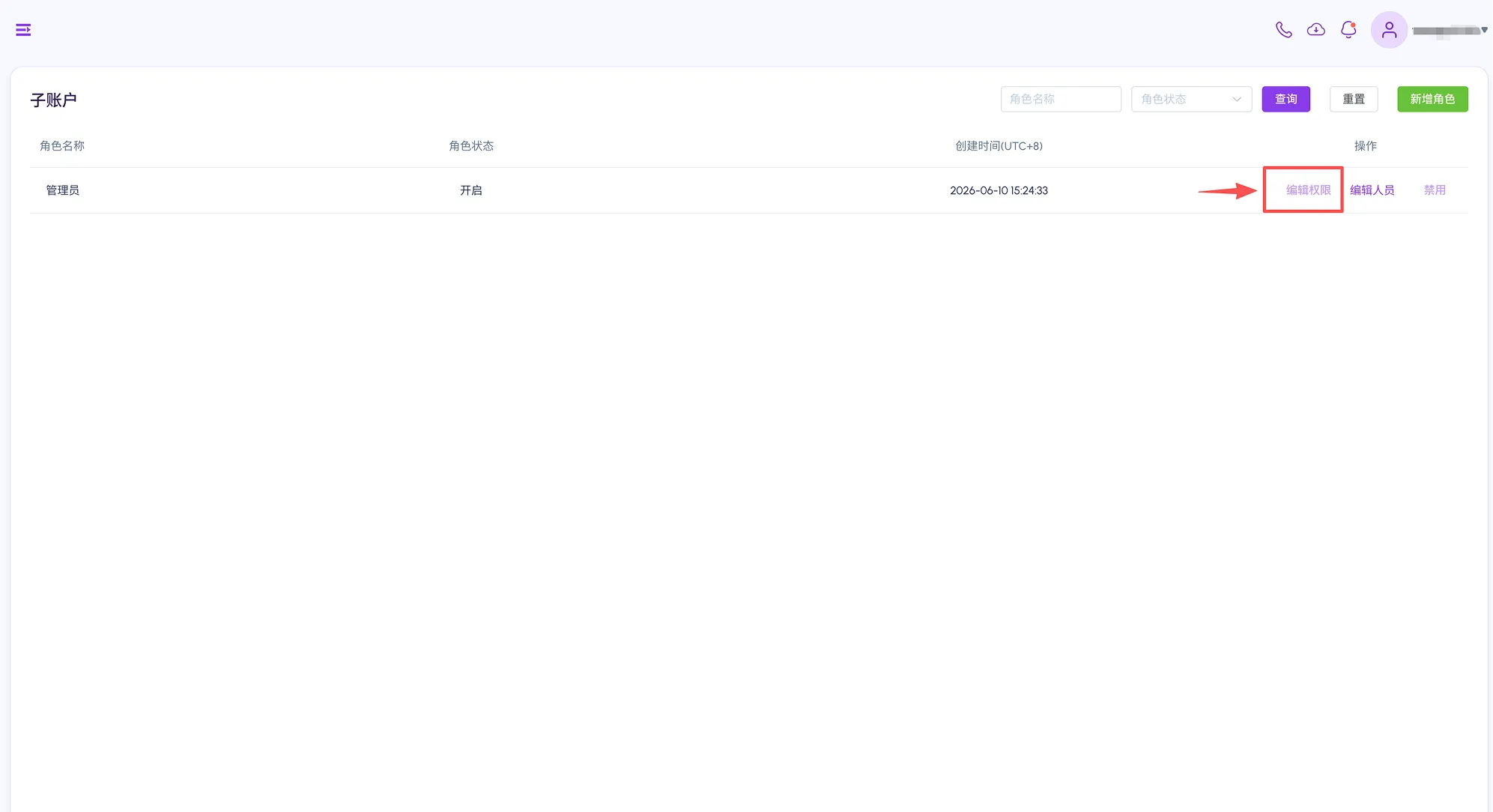This screenshot has height=812, width=1493.
Task: Select the 管理员 role name cell
Action: (x=63, y=190)
